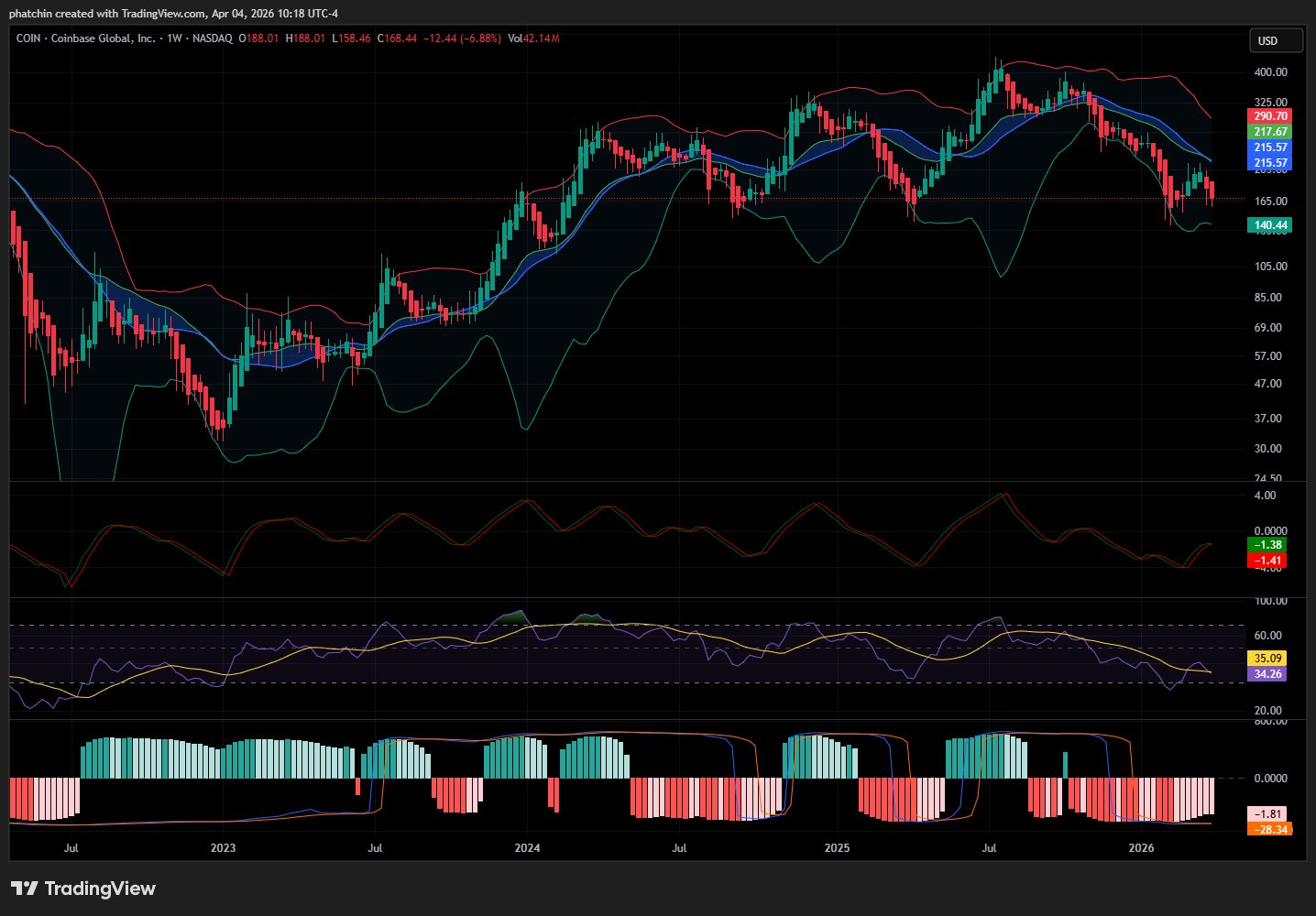This screenshot has height=916, width=1316.
Task: Select the Coinbase Global, Inc. name text
Action: [x=103, y=38]
